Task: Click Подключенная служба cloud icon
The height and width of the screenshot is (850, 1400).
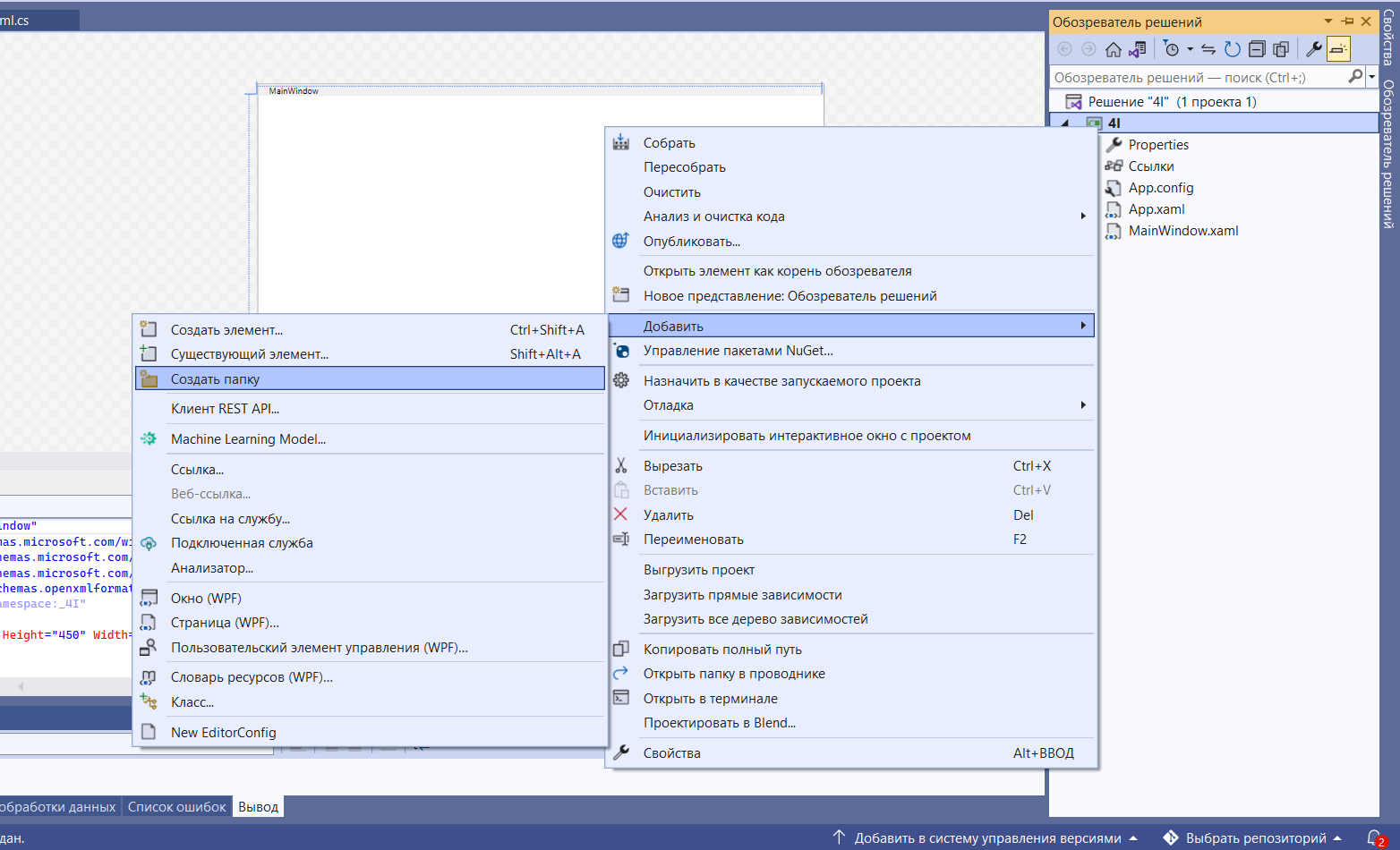Action: click(149, 543)
